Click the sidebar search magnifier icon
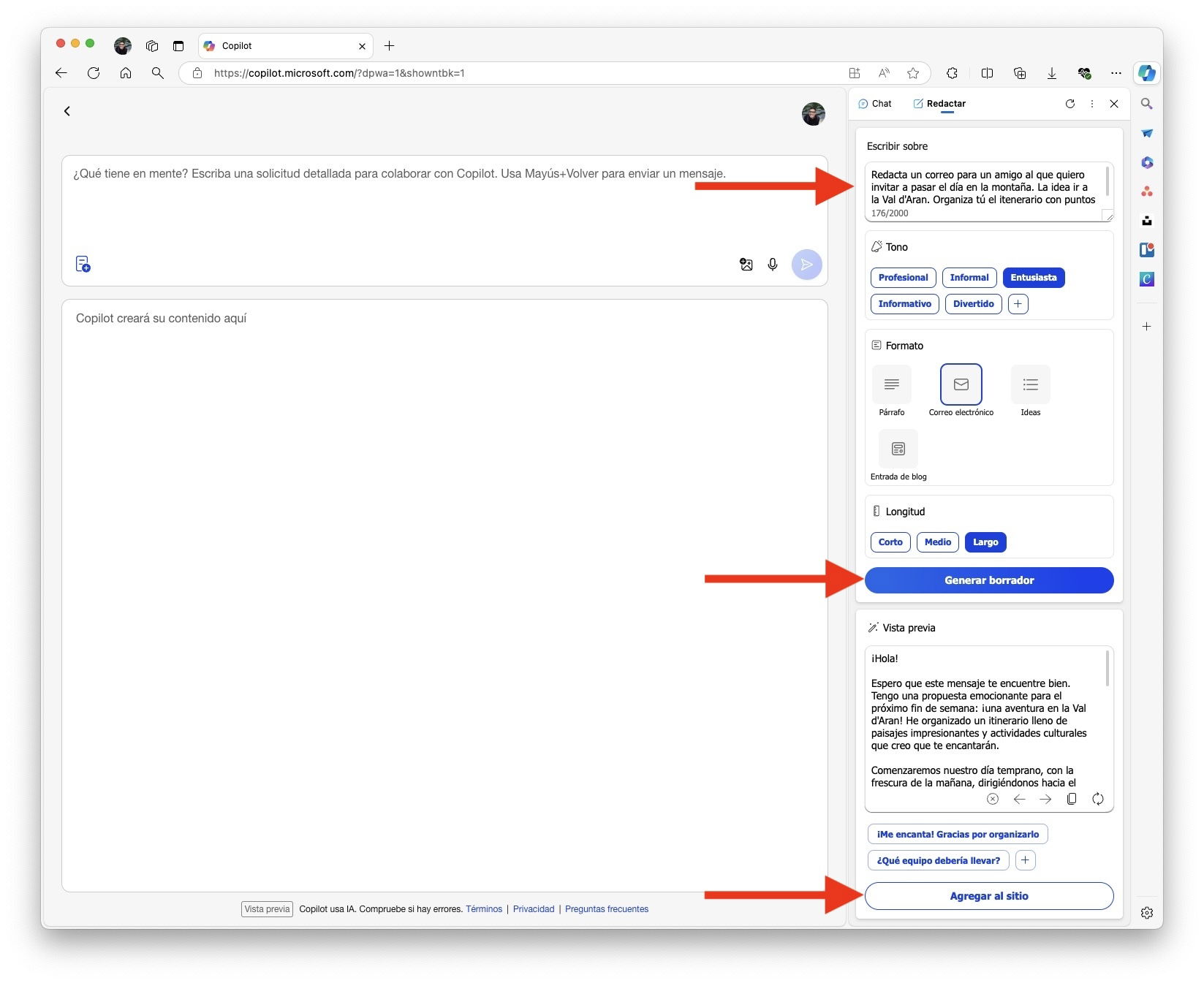Screen dimensions: 1204x983 (1146, 104)
